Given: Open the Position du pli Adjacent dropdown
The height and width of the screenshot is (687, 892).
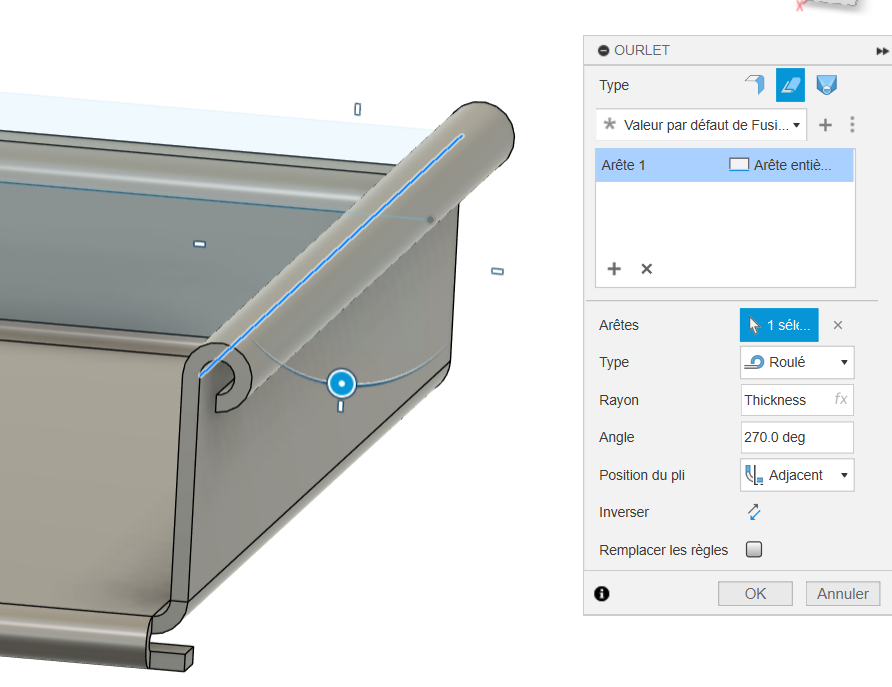Looking at the screenshot, I should 797,475.
